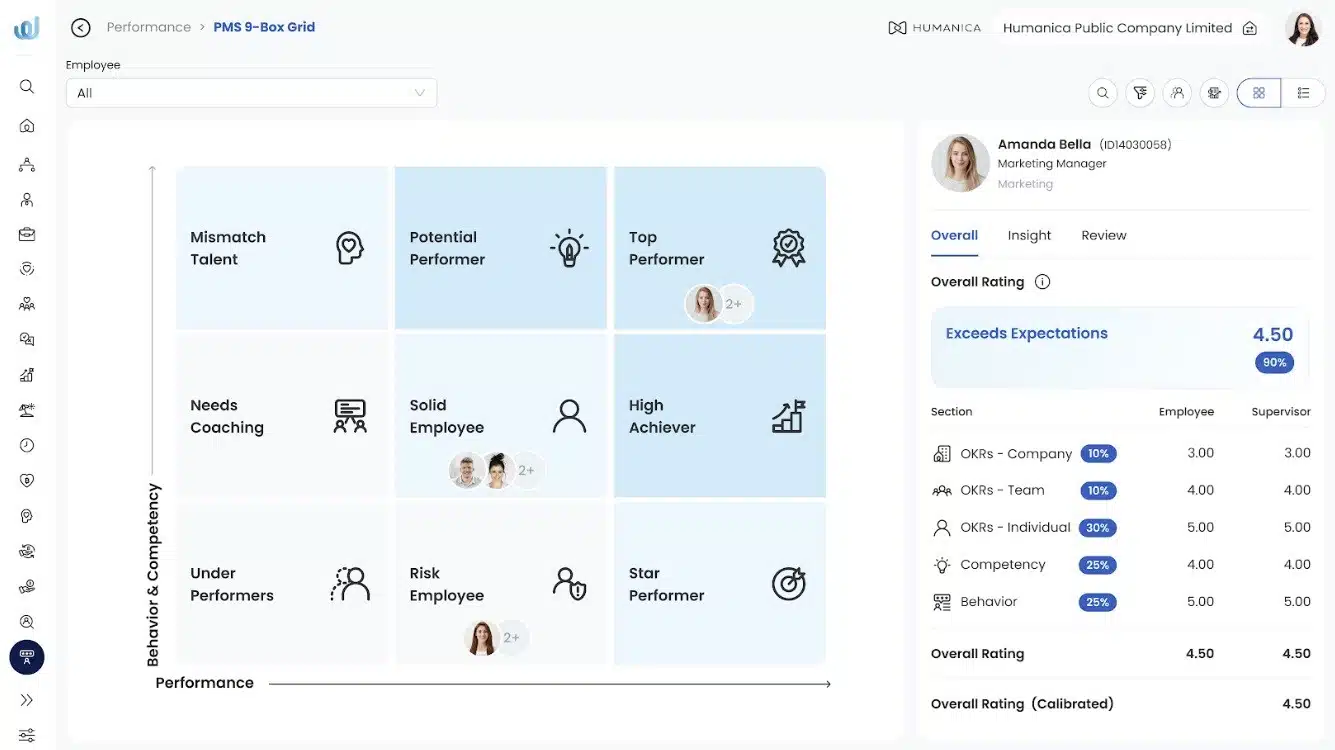Open the Employee dropdown showing All
The width and height of the screenshot is (1335, 750).
coord(250,92)
